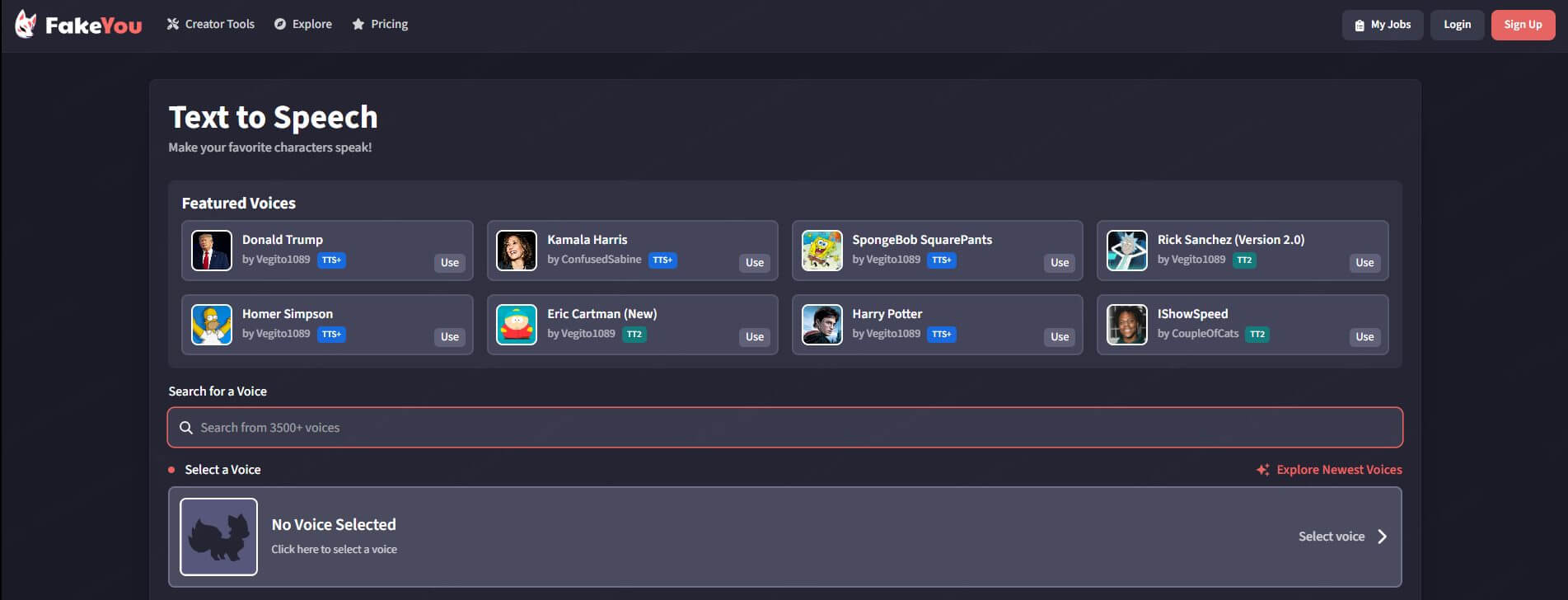
Task: Click the TT2 badge on Rick Sanchez
Action: point(1244,260)
